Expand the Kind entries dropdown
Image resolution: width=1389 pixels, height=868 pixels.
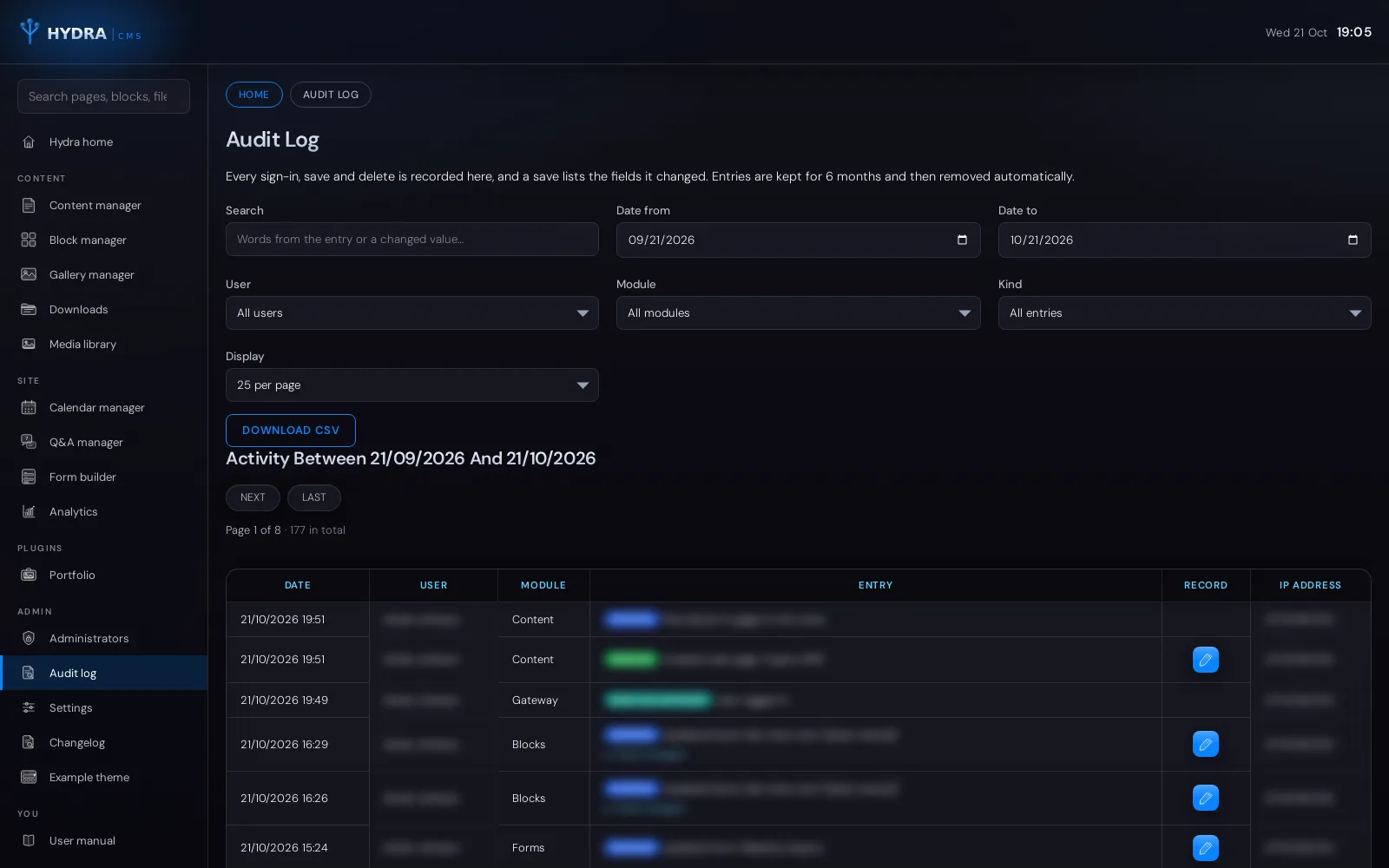click(x=1185, y=312)
